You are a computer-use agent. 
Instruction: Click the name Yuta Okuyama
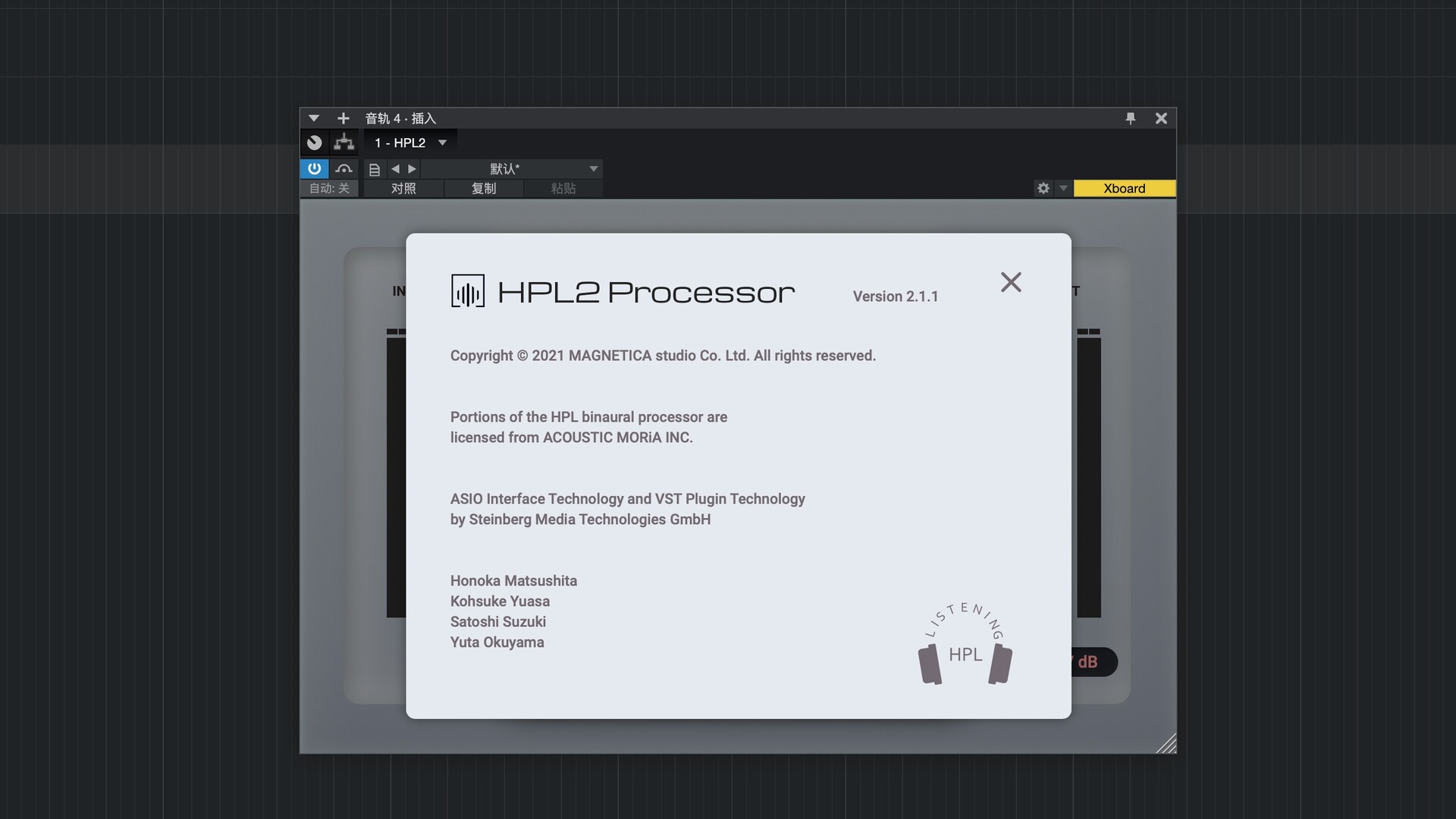pyautogui.click(x=497, y=642)
